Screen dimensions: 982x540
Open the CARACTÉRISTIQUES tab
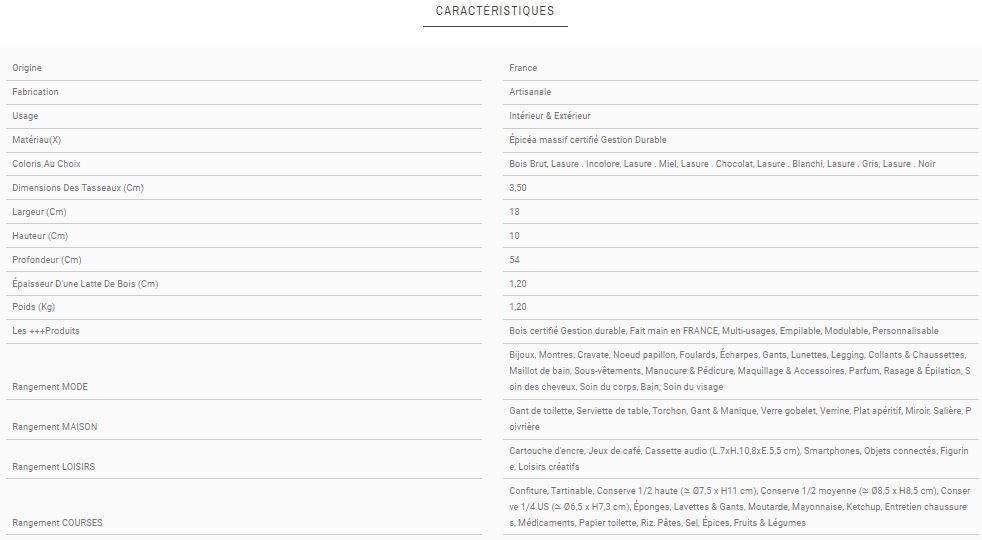(495, 12)
